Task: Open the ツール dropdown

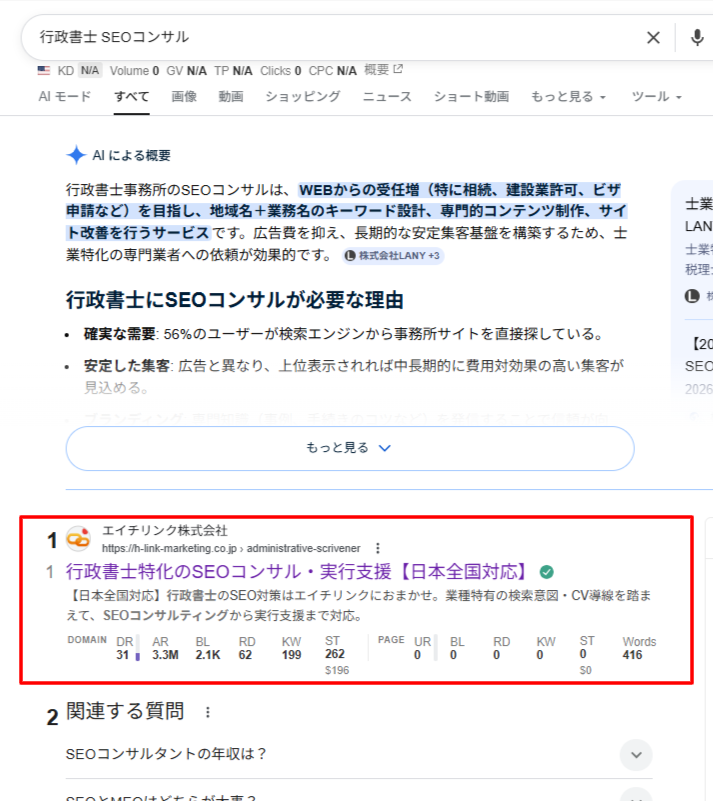Action: tap(656, 96)
